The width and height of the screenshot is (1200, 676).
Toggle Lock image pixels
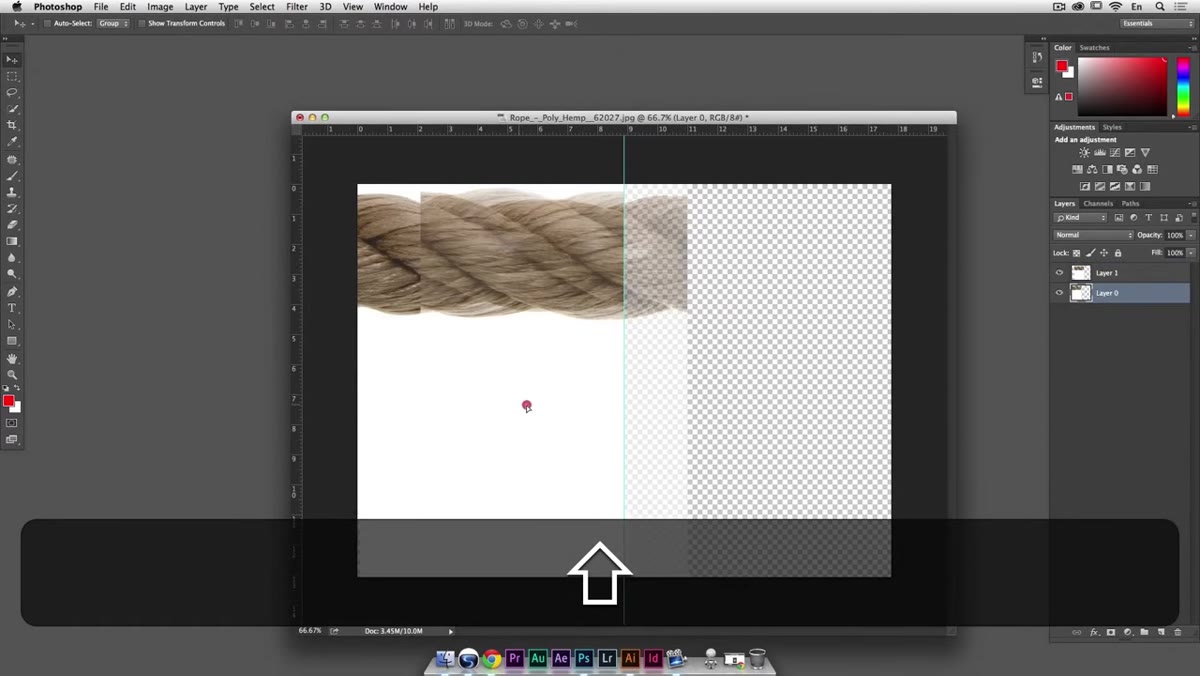pyautogui.click(x=1091, y=253)
